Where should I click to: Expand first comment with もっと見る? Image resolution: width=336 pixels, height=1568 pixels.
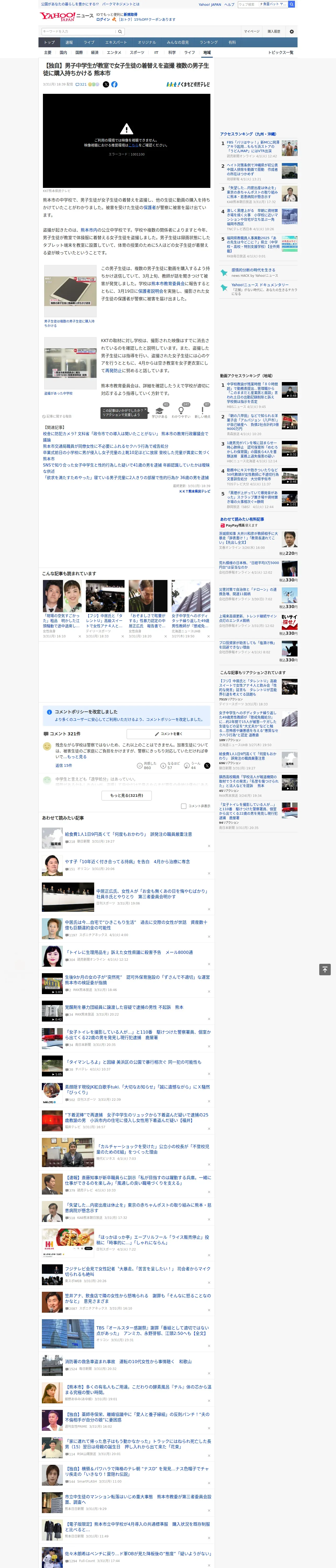pos(77,757)
